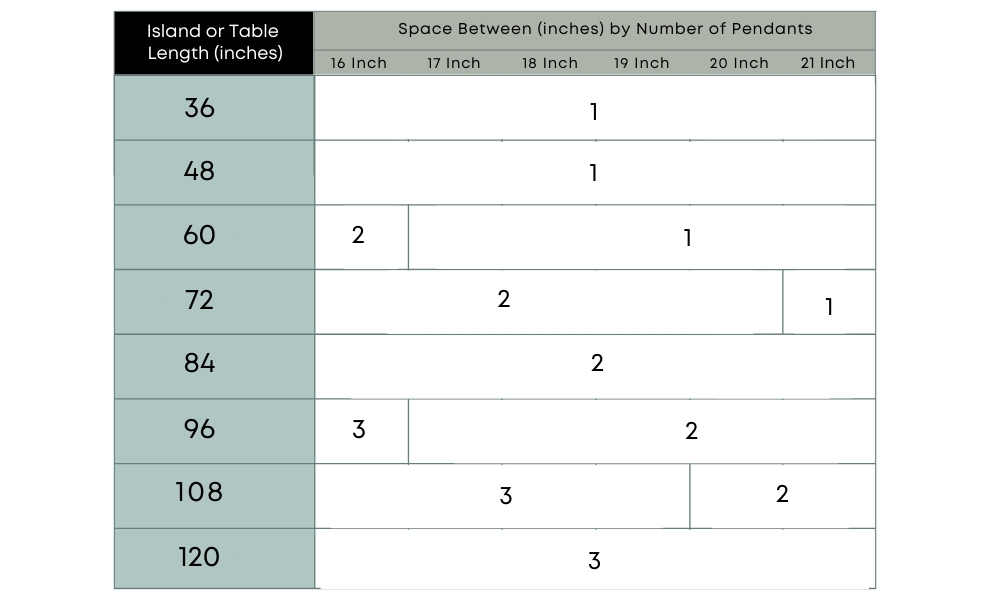
Task: Select the 20 Inch column header
Action: (738, 63)
